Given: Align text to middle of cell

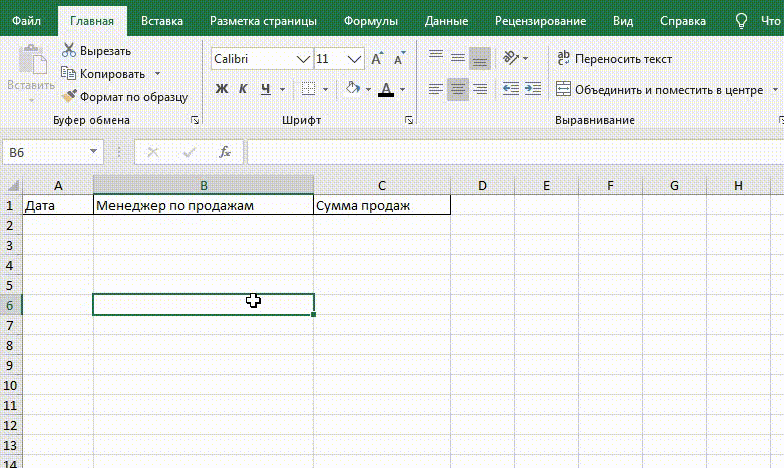Looking at the screenshot, I should (458, 58).
